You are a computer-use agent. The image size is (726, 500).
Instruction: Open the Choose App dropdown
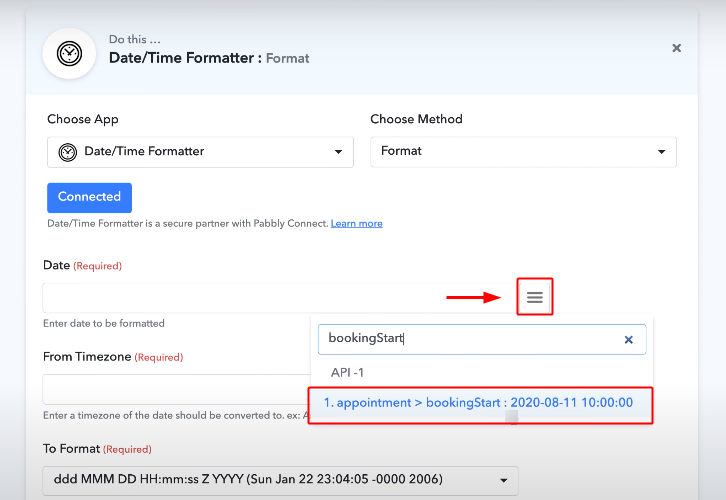point(200,152)
